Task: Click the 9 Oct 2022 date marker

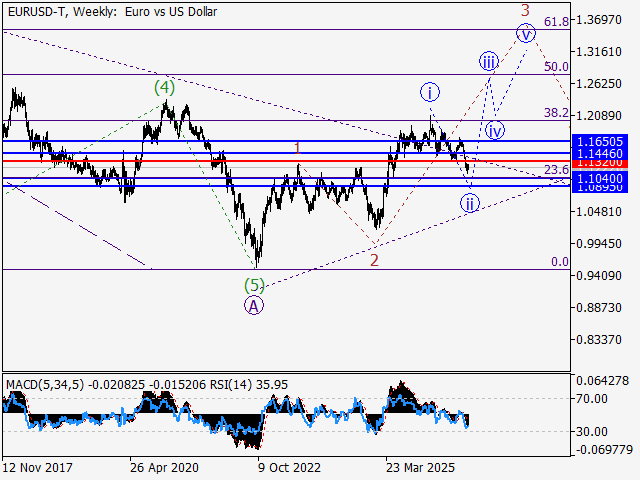Action: 289,467
